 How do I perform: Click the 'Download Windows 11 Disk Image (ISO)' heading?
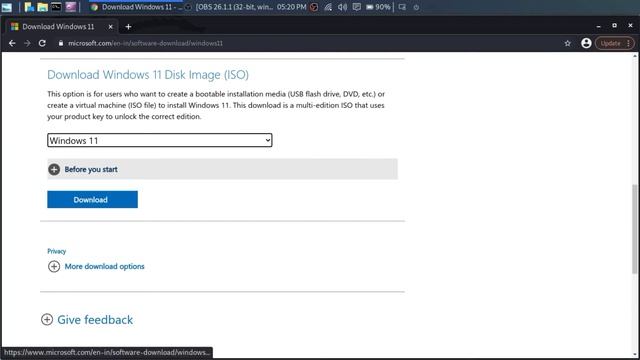148,75
